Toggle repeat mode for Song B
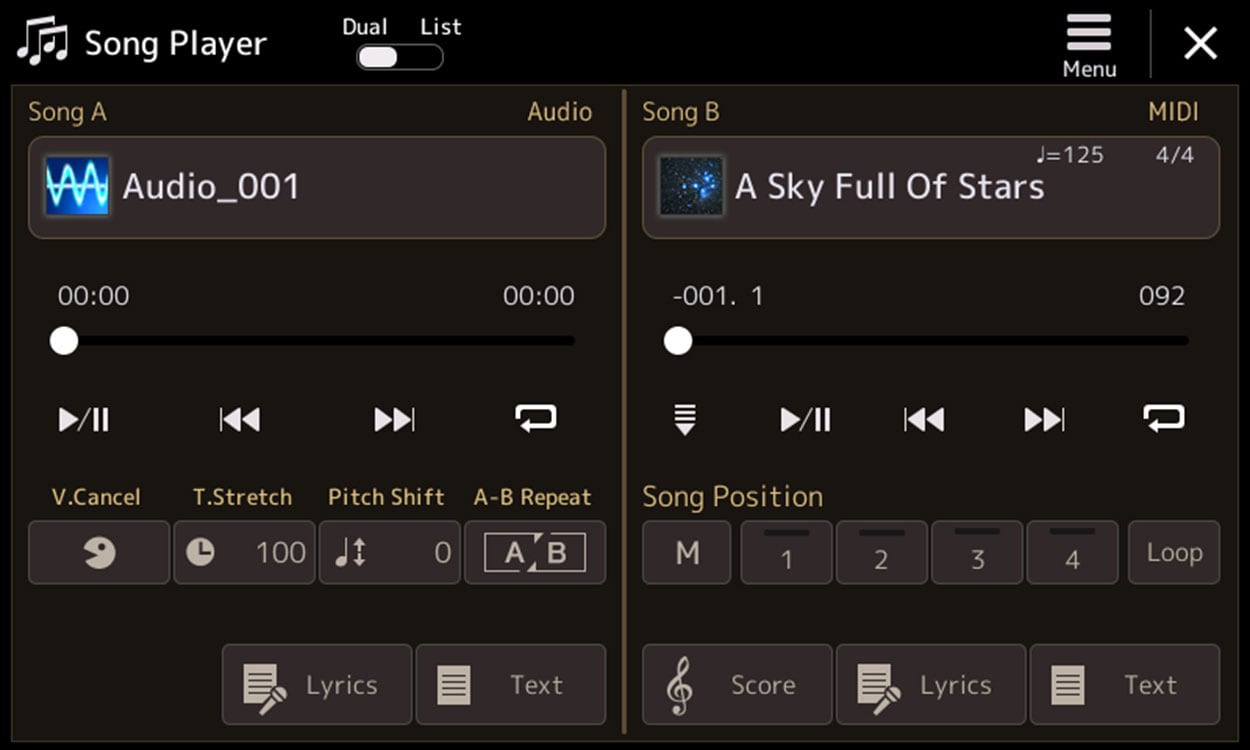This screenshot has width=1250, height=750. pos(1164,419)
